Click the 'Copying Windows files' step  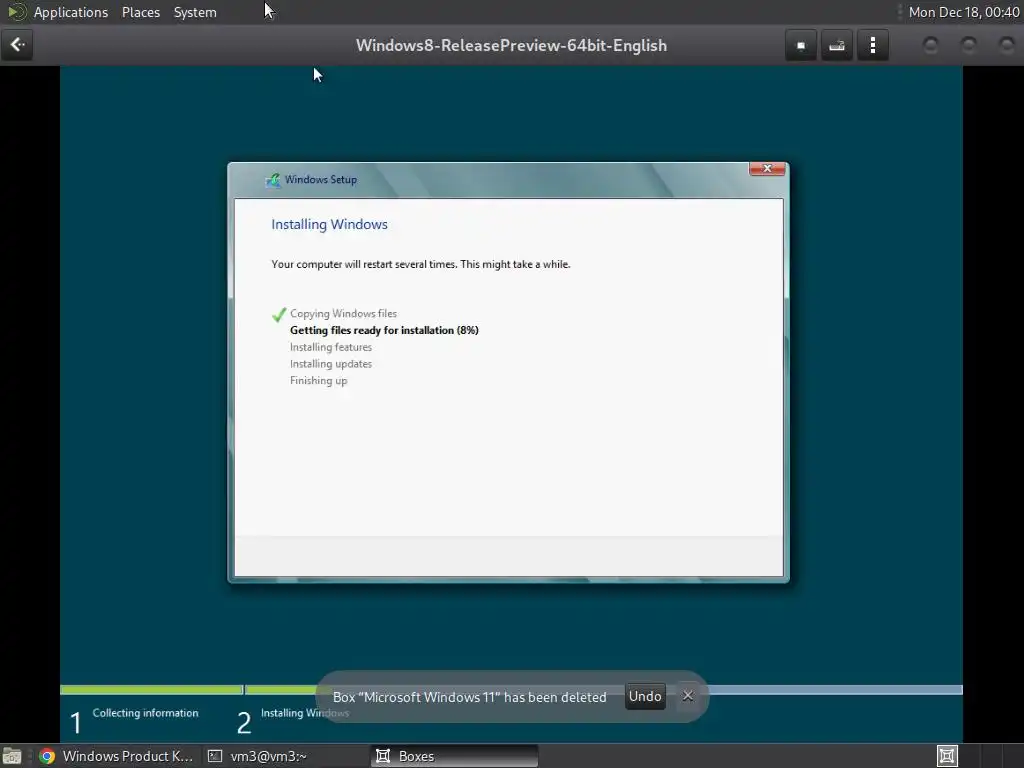tap(344, 313)
